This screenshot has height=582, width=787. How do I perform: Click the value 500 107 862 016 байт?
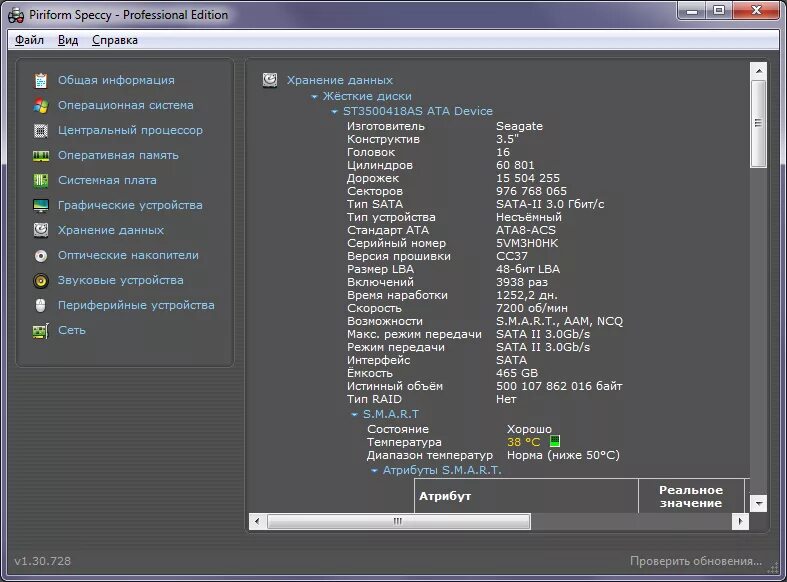(x=559, y=386)
